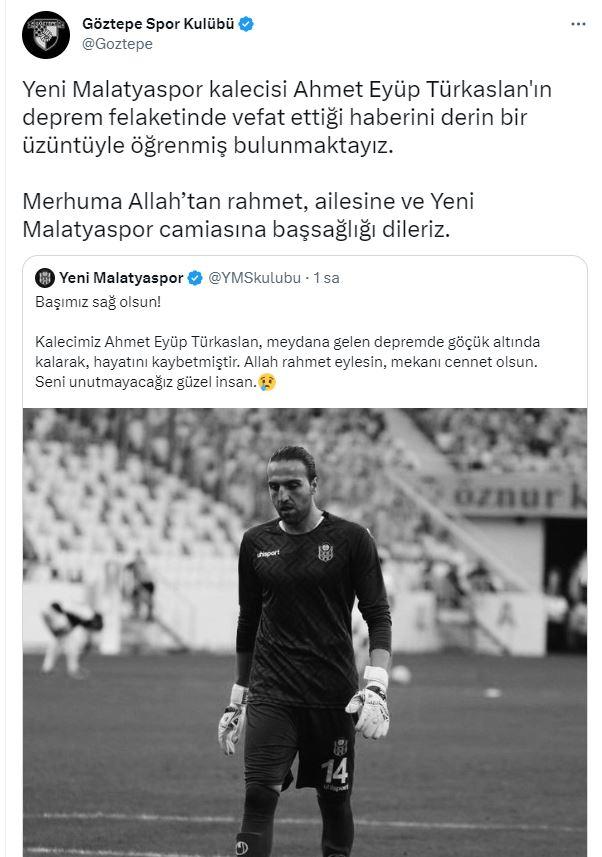Viewport: 602px width, 857px height.
Task: Click Göztepe's blue verified badge
Action: tap(247, 24)
